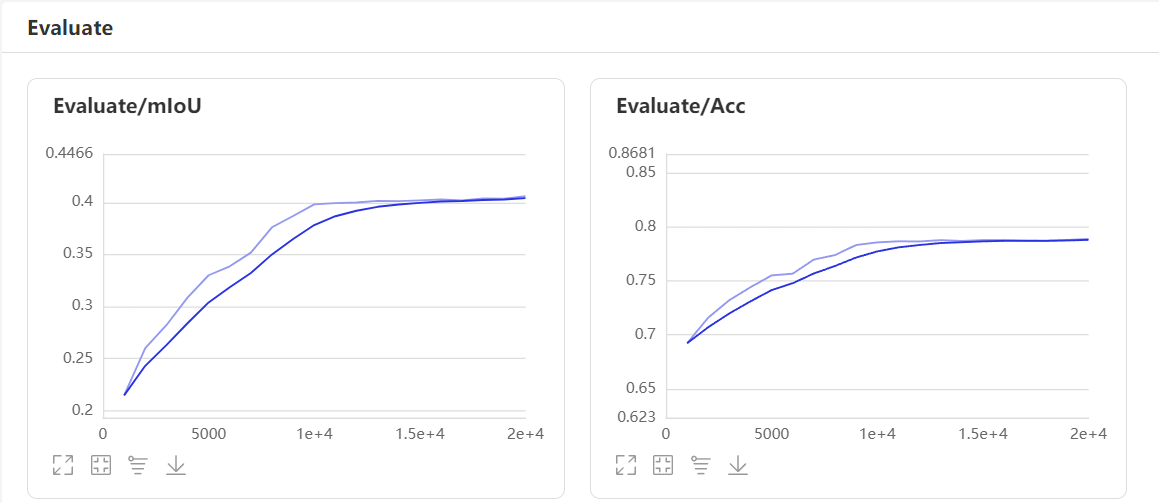Download the Evaluate/Acc chart data
The width and height of the screenshot is (1159, 503).
point(738,465)
